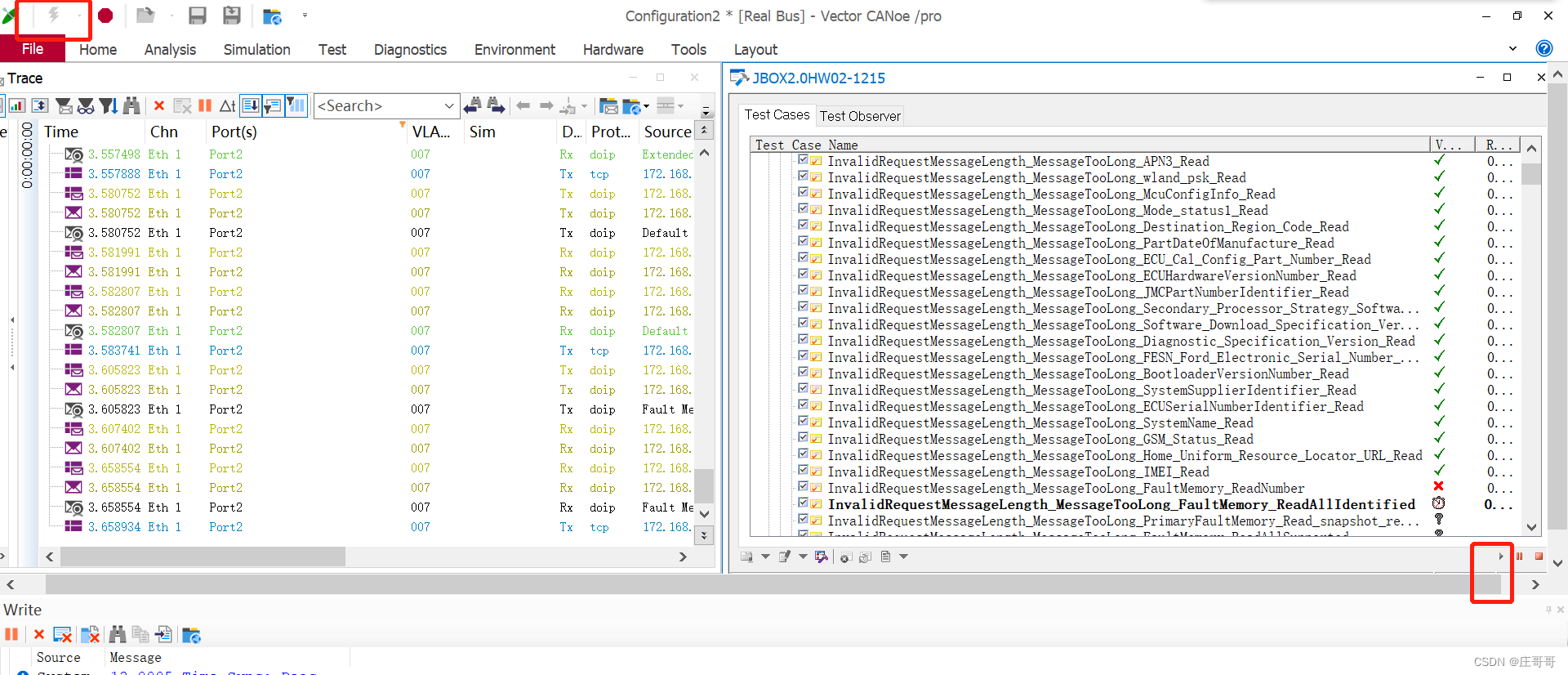Uncheck MessageTooLong_McuConfigInfo_Read checkbox
Viewport: 1568px width, 675px height.
pos(804,193)
